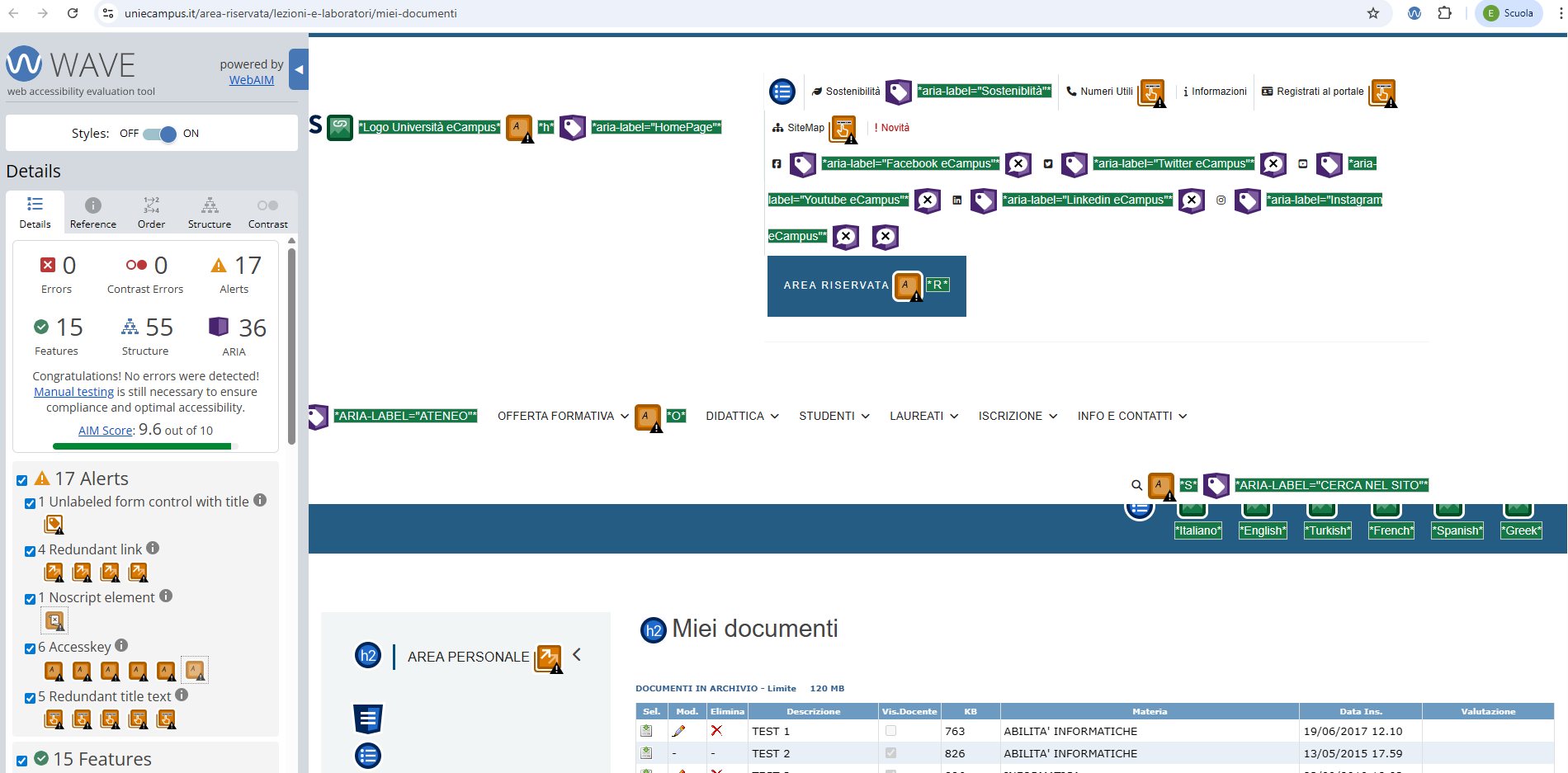Follow the Manual testing link

[x=73, y=392]
